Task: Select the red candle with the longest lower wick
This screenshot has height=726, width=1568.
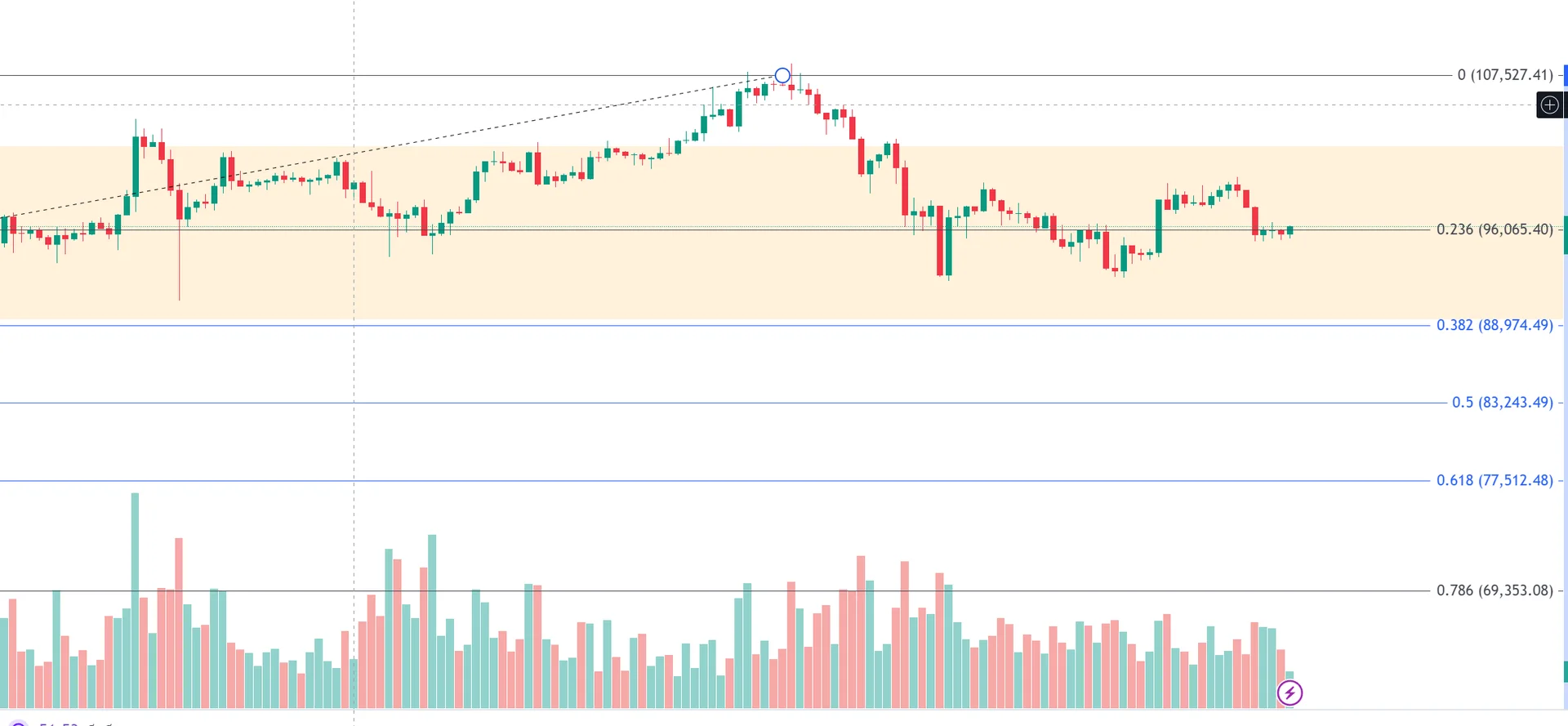Action: point(180,204)
